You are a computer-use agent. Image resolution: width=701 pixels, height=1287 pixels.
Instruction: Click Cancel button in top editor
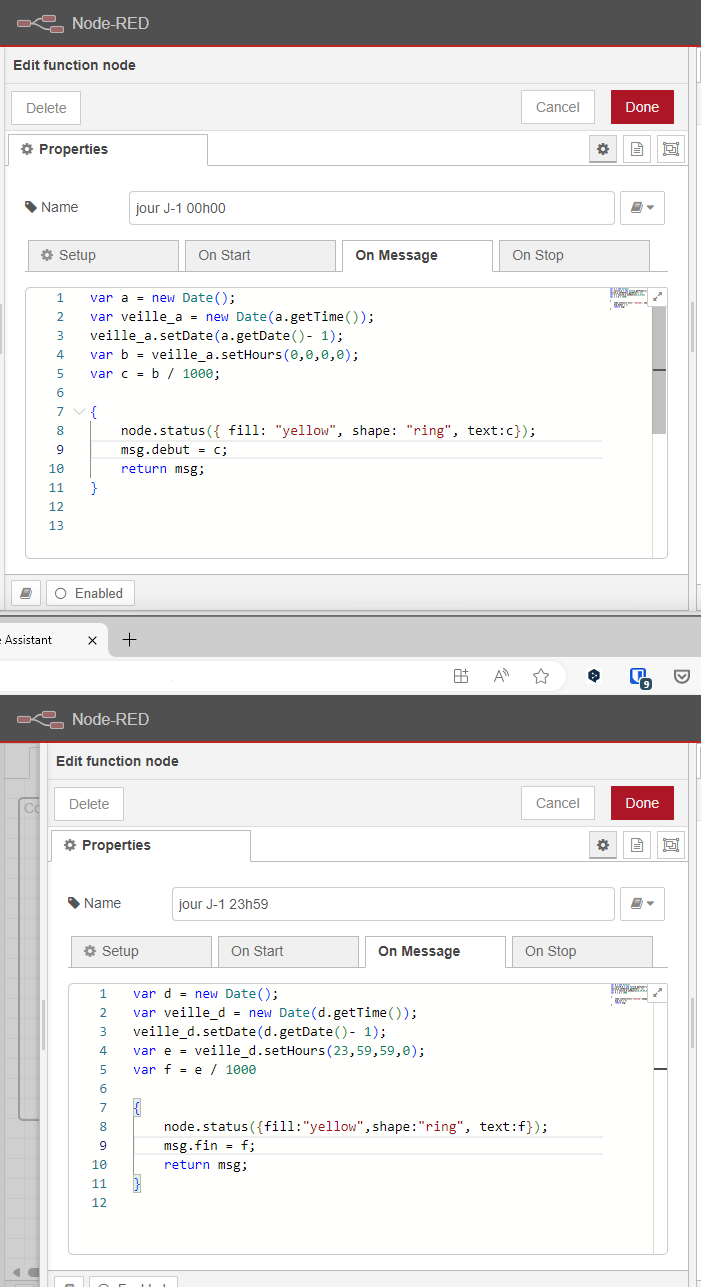coord(558,108)
